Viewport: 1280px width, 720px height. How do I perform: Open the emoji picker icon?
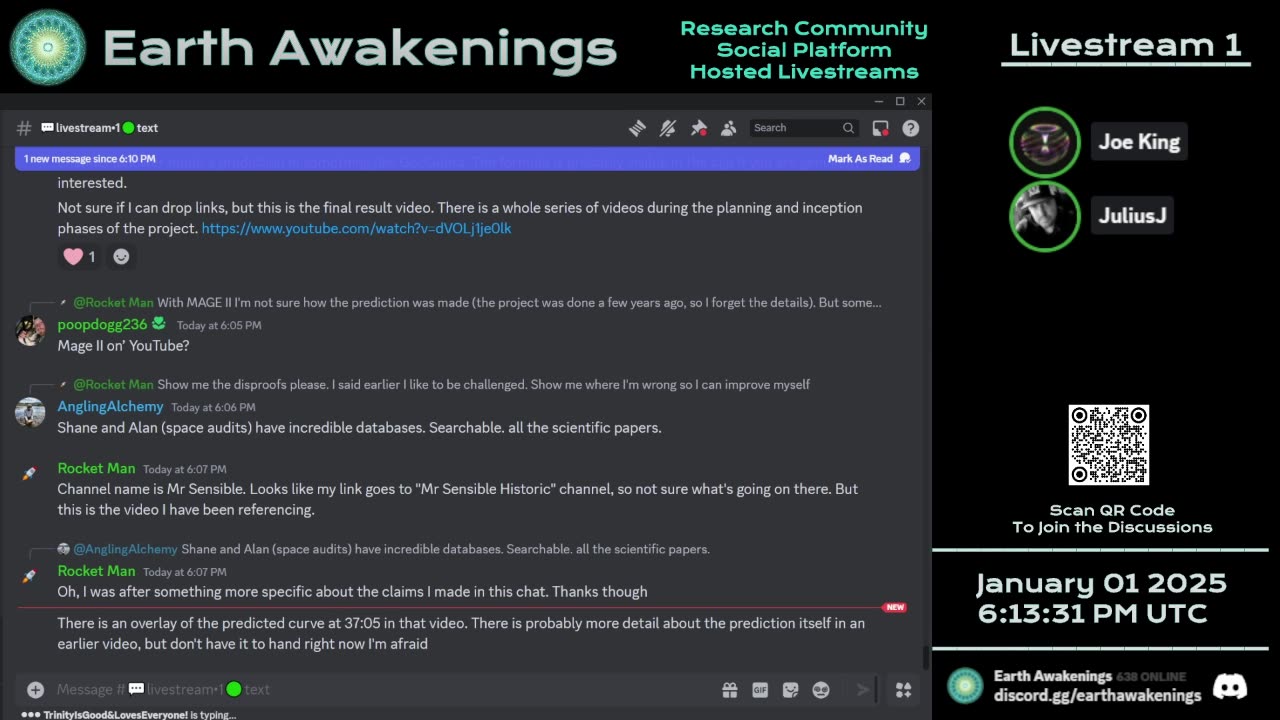821,689
